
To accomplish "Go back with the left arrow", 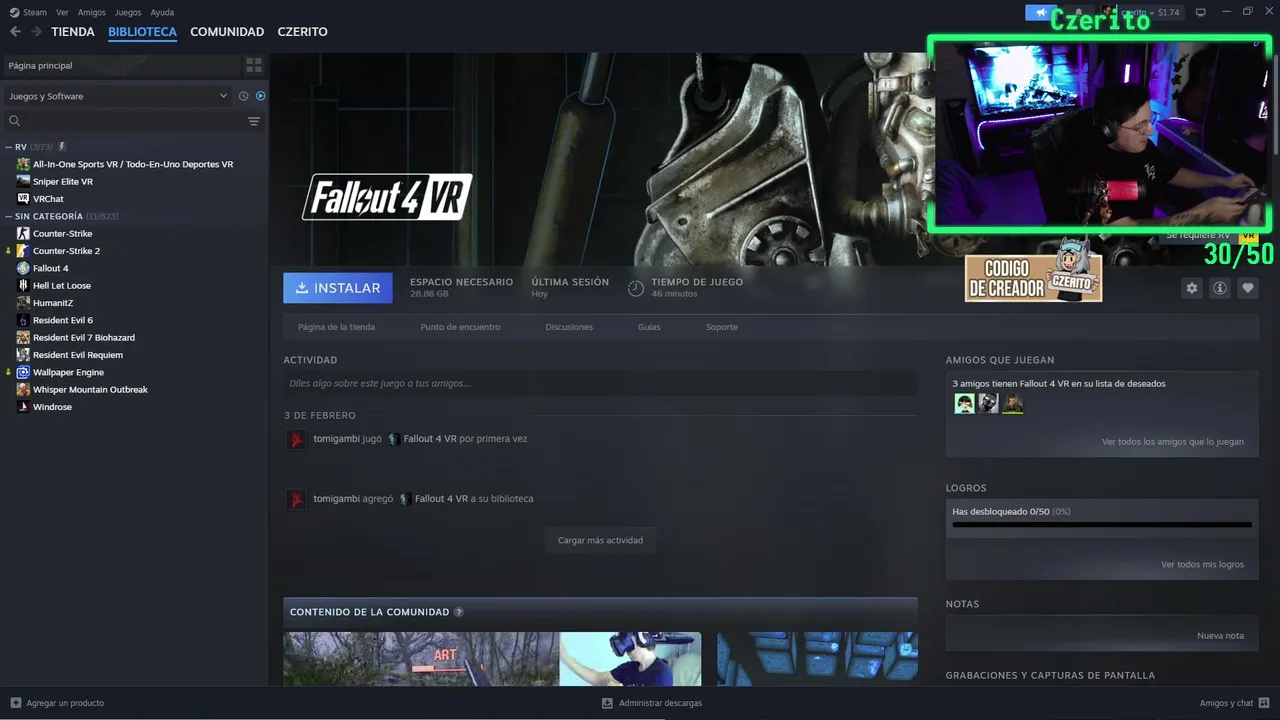I will click(15, 32).
